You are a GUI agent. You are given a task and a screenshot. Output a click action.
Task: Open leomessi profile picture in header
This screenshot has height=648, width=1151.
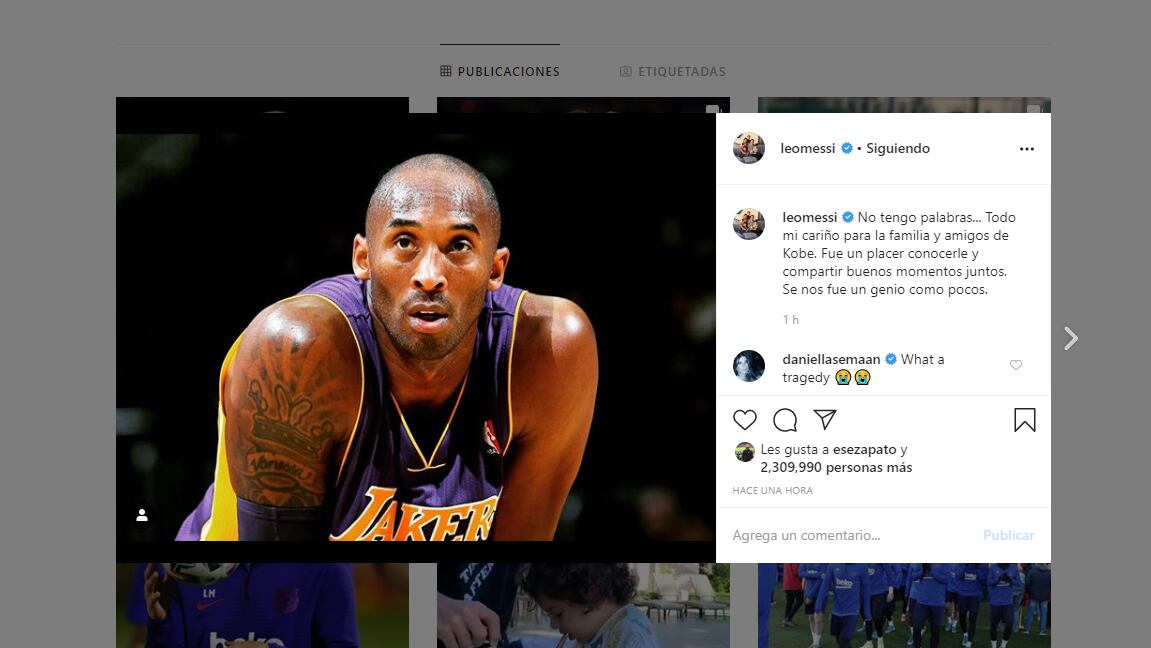tap(749, 148)
